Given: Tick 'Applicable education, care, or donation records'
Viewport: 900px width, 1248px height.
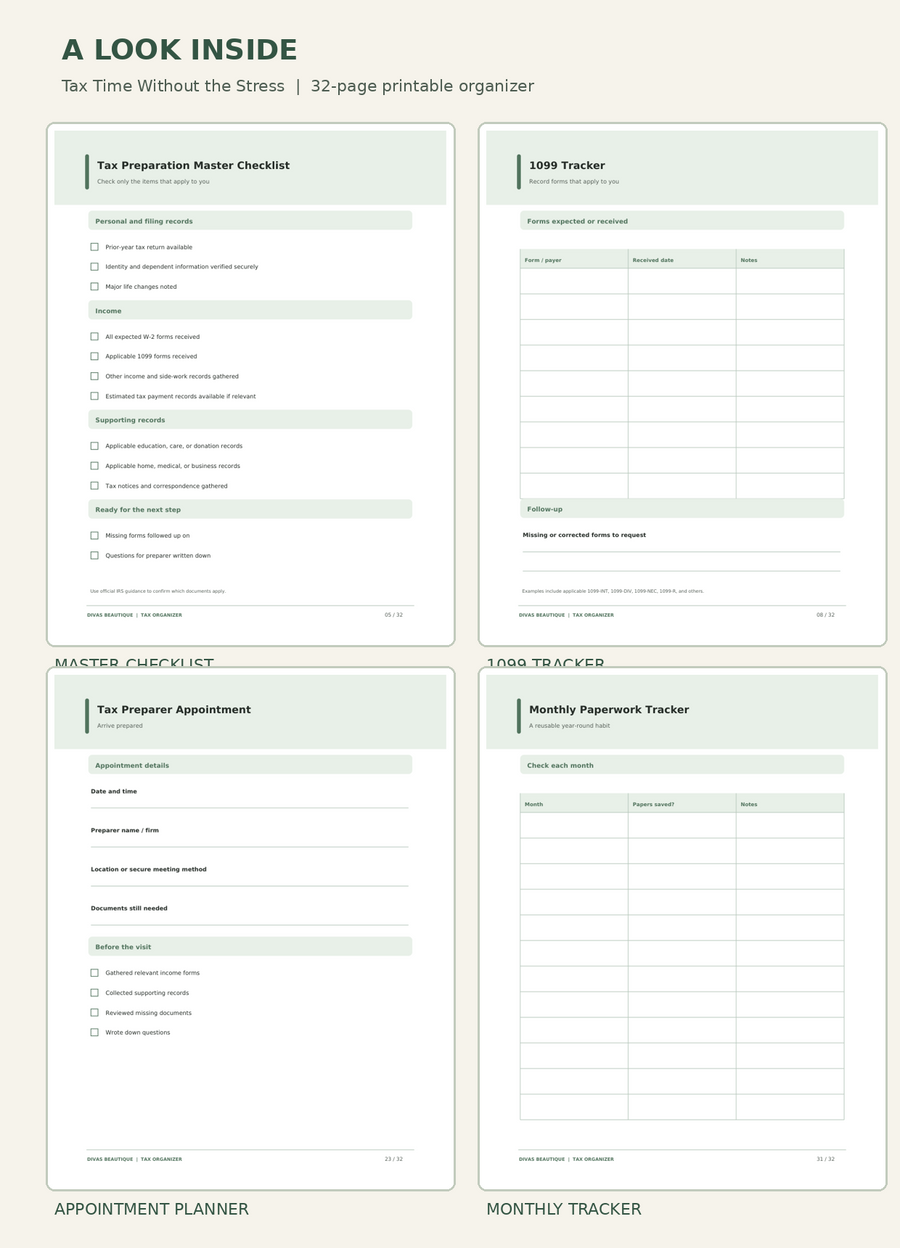Looking at the screenshot, I should pos(94,446).
